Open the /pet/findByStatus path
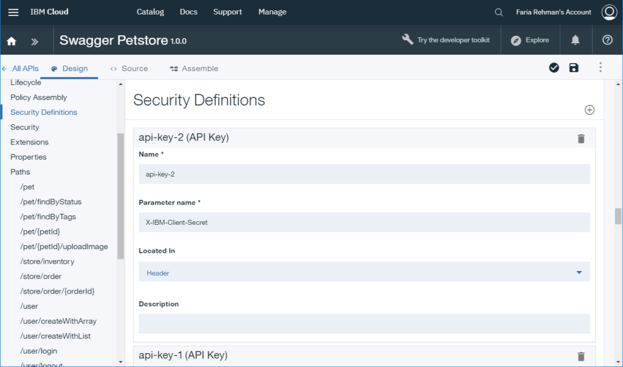The height and width of the screenshot is (367, 623). click(x=51, y=202)
